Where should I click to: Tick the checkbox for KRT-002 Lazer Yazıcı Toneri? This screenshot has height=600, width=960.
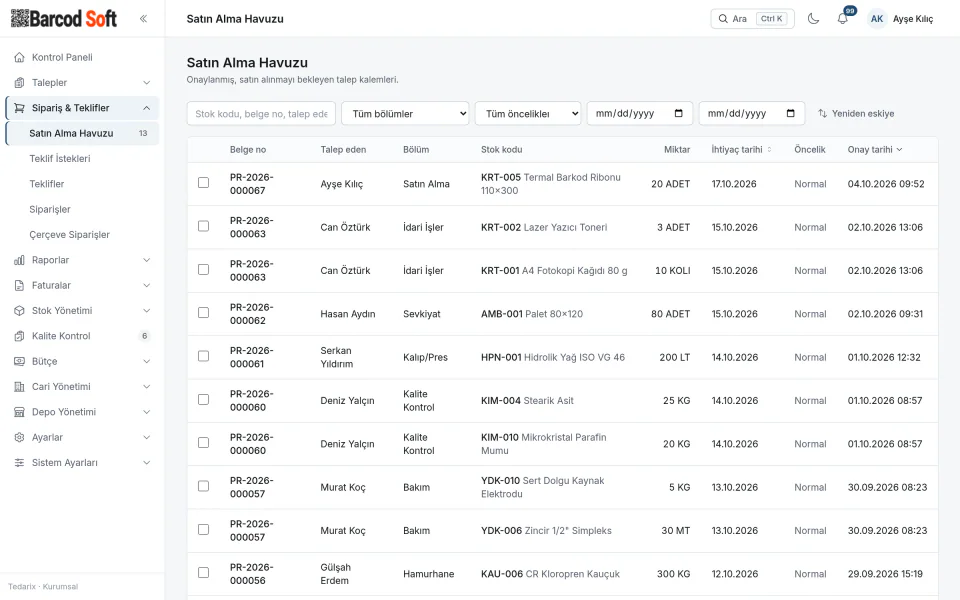coord(203,227)
